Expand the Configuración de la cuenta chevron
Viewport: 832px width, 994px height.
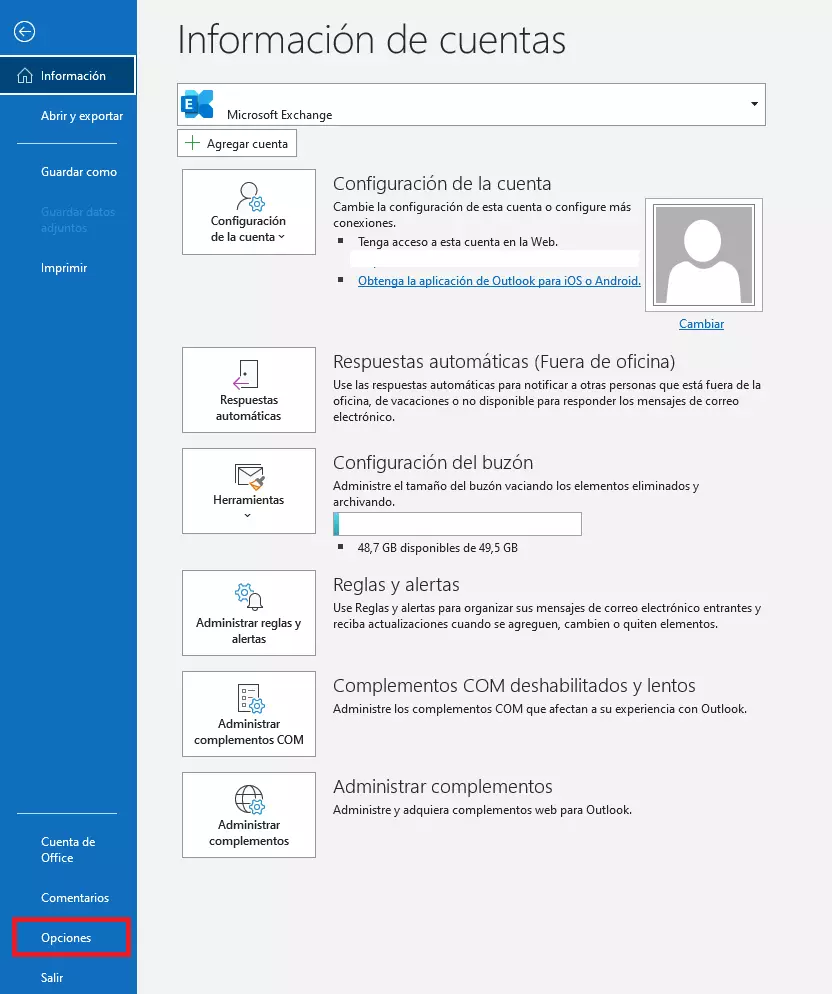coord(282,236)
